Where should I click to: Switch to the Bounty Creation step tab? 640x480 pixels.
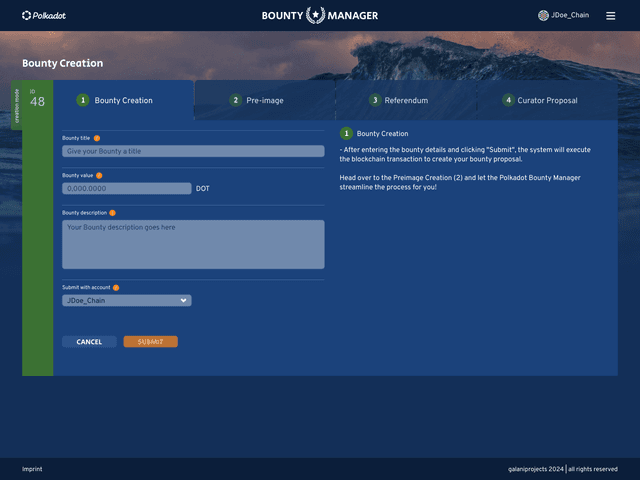123,100
